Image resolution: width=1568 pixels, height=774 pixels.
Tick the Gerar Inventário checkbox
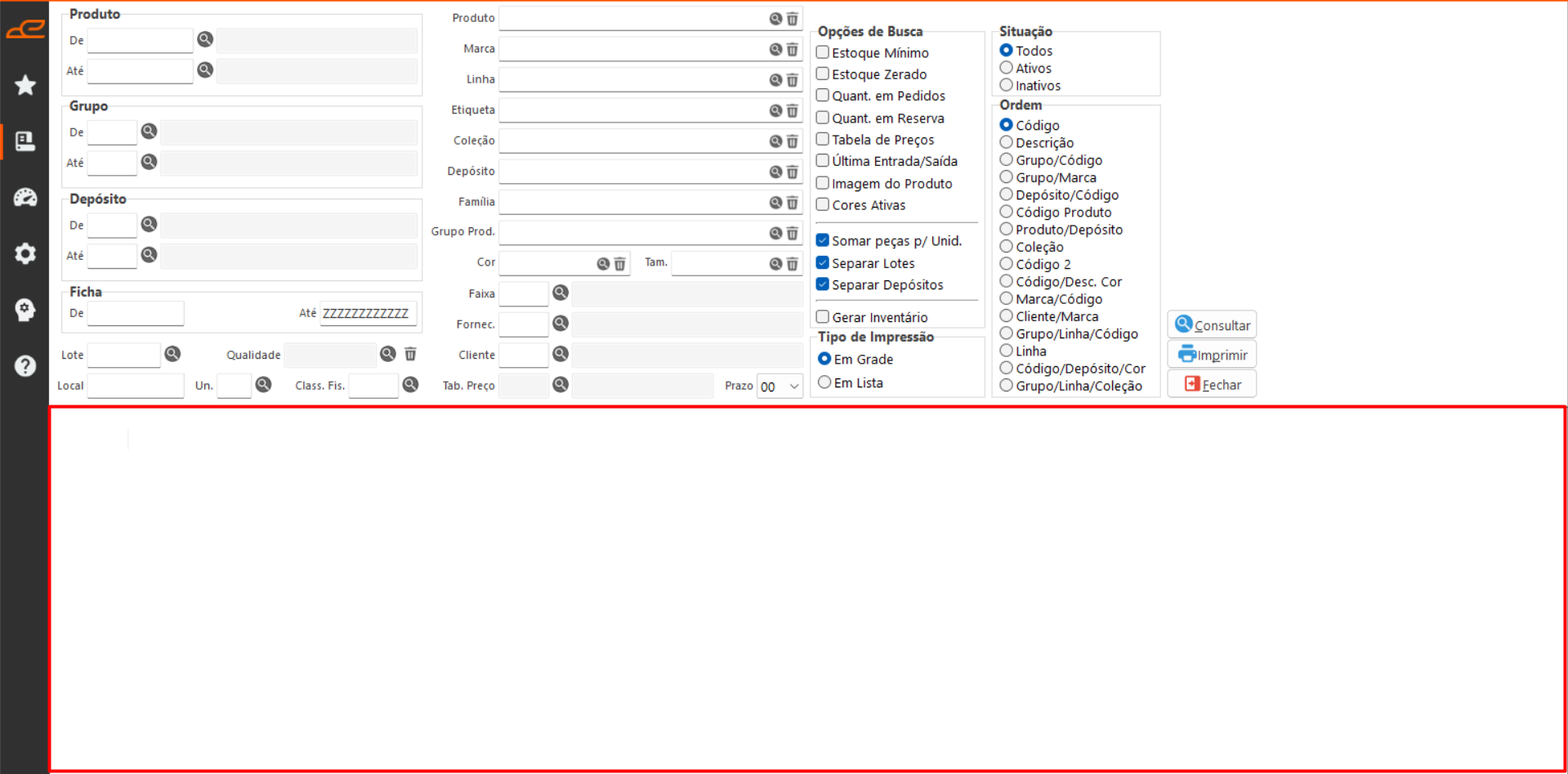pos(823,317)
